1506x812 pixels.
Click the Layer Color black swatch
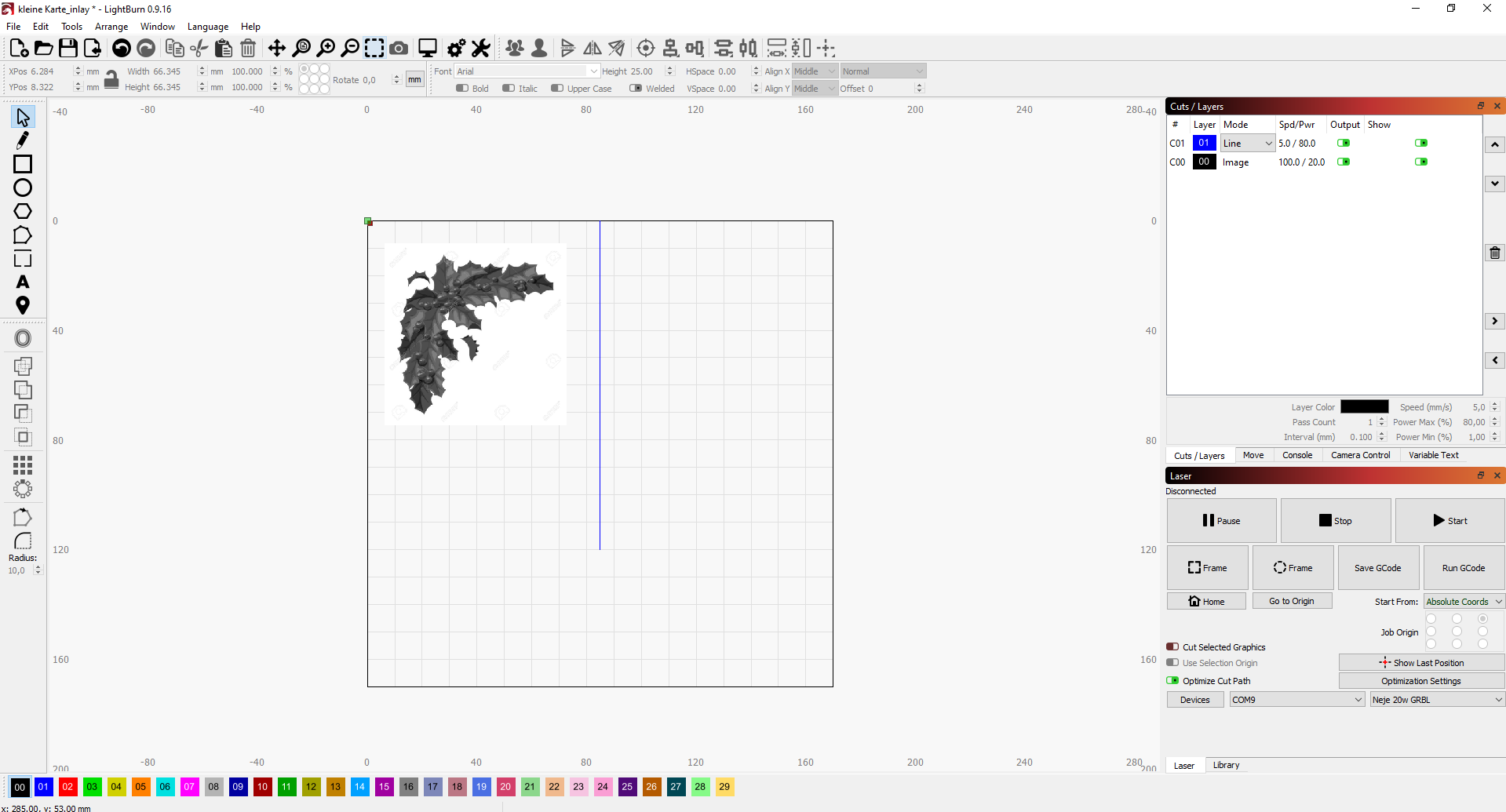[x=1365, y=407]
